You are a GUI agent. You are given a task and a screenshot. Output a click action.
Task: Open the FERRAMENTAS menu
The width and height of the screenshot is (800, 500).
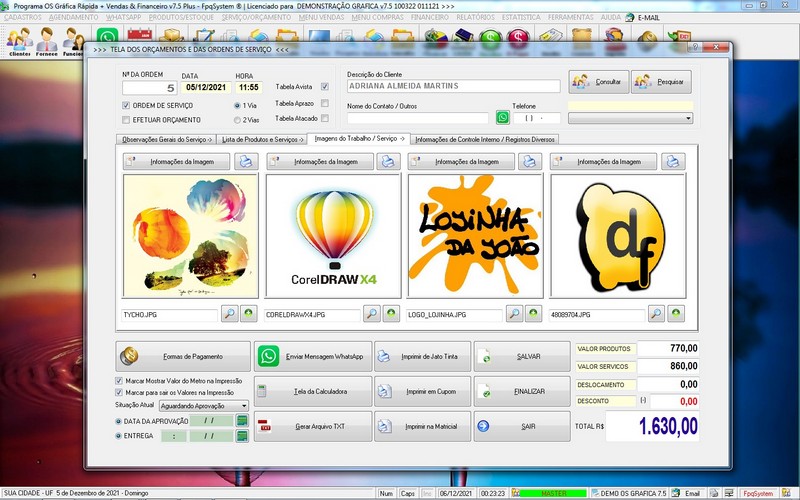coord(570,17)
